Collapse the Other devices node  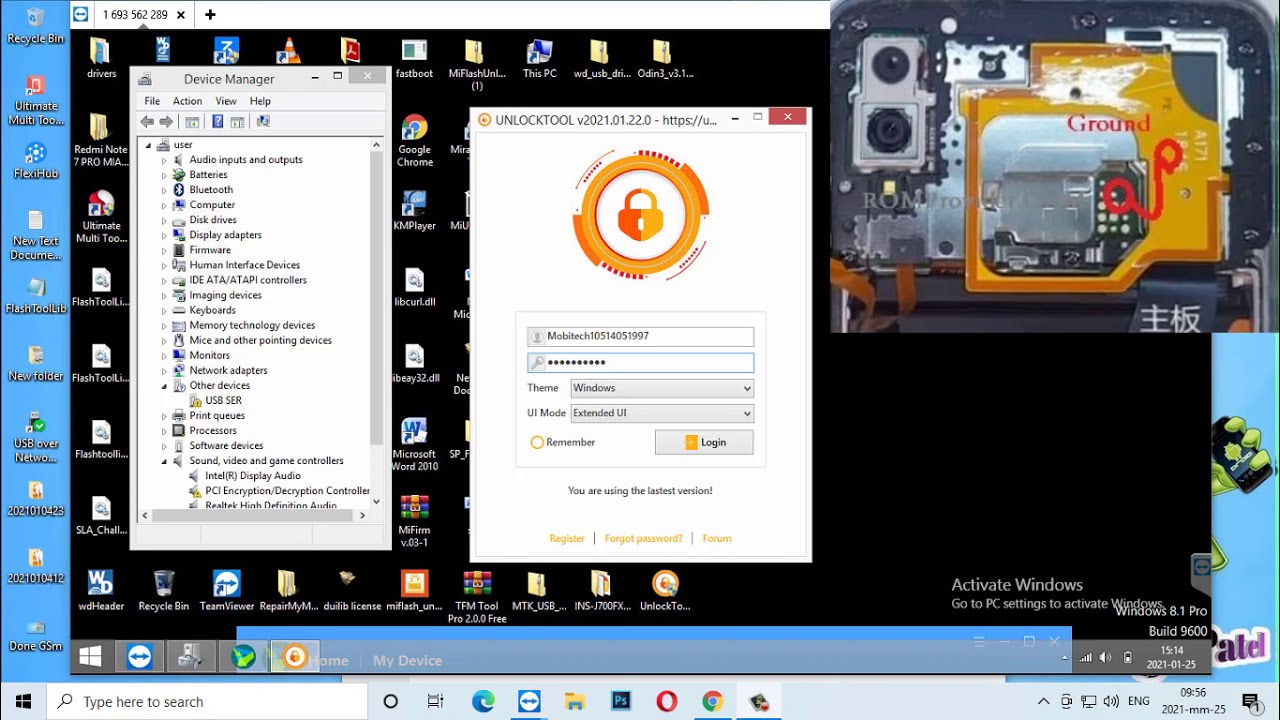pos(165,386)
